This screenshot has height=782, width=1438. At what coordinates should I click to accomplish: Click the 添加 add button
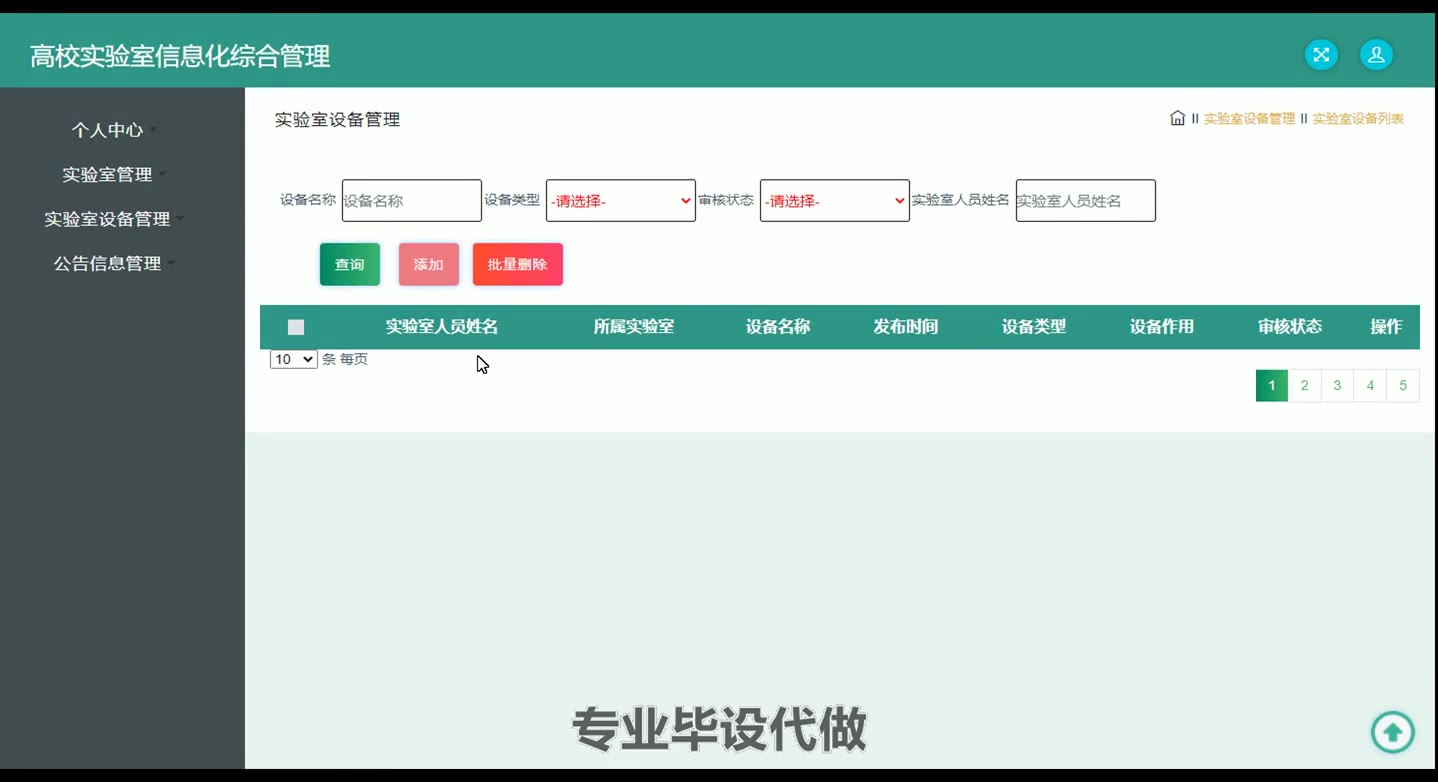(429, 265)
